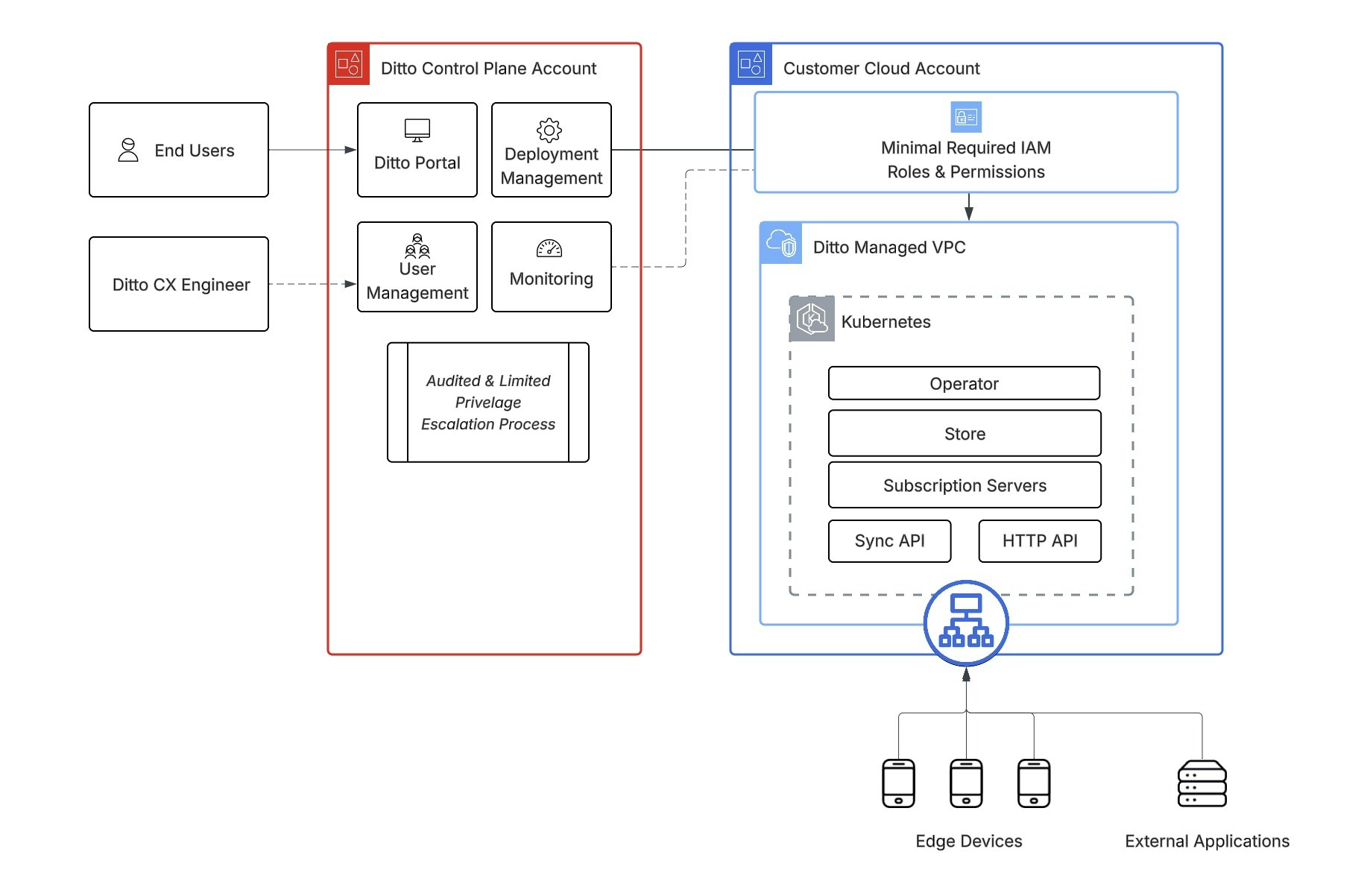This screenshot has width=1370, height=896.
Task: Click the End Users person icon
Action: [128, 150]
